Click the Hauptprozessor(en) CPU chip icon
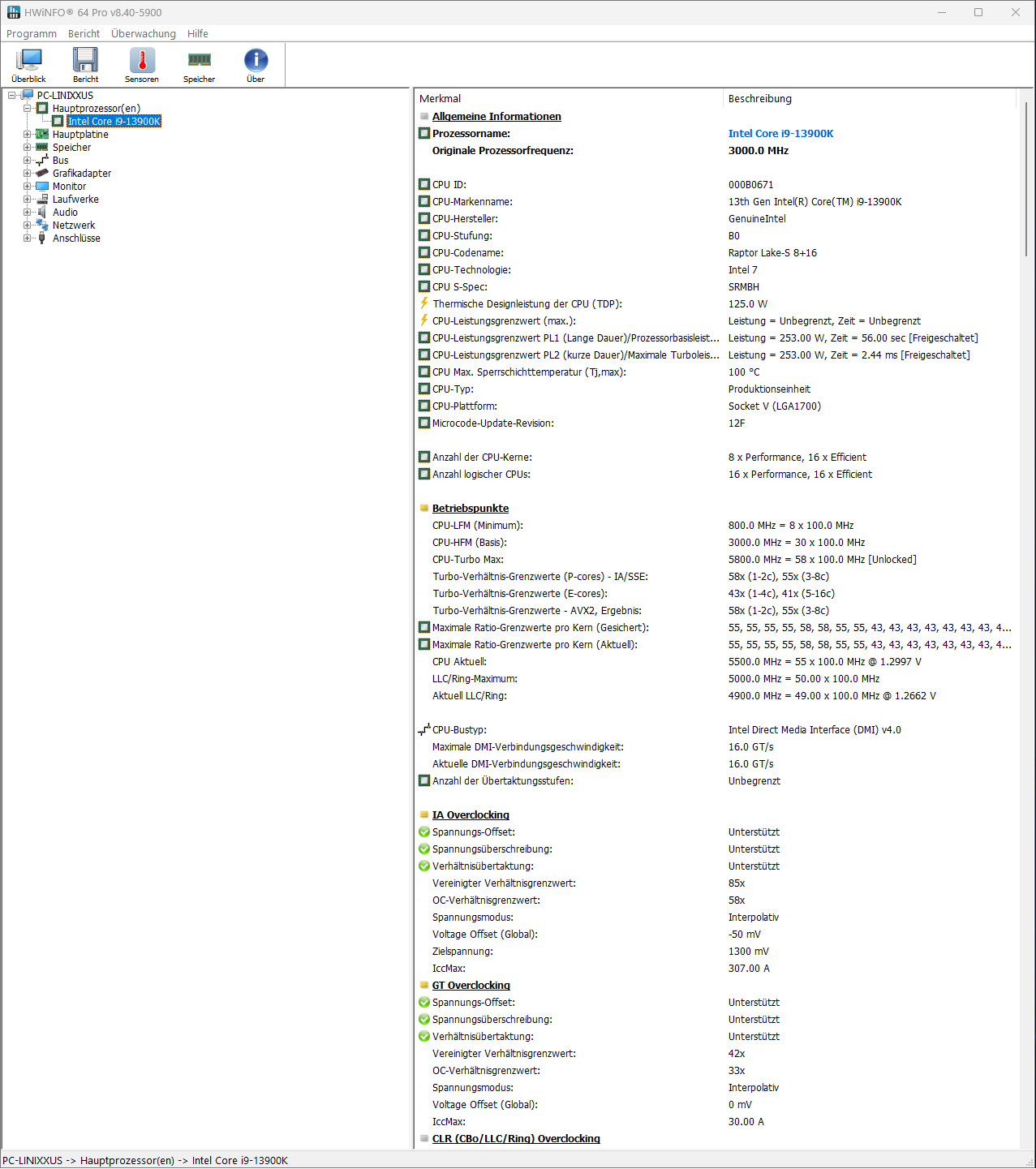The image size is (1036, 1169). click(x=42, y=108)
